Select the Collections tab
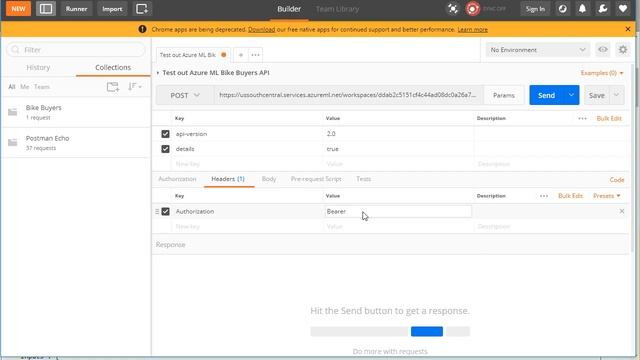Screen dimensions: 640x360 [113, 67]
